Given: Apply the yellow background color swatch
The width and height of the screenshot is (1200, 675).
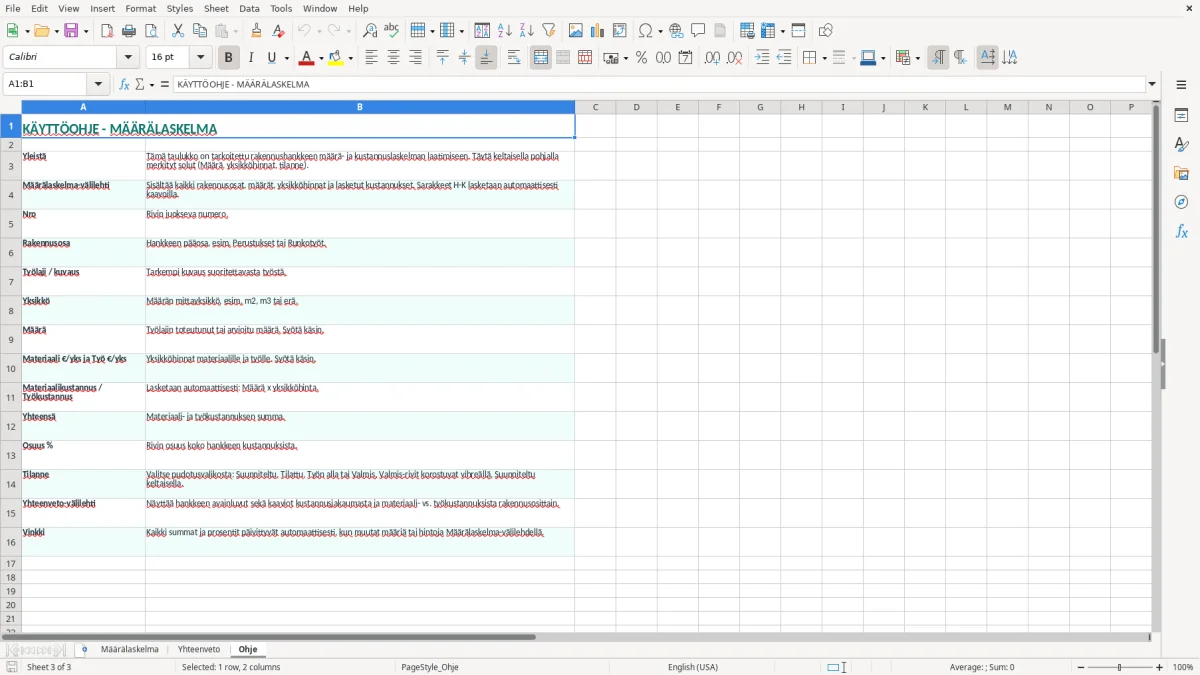Looking at the screenshot, I should click(336, 58).
